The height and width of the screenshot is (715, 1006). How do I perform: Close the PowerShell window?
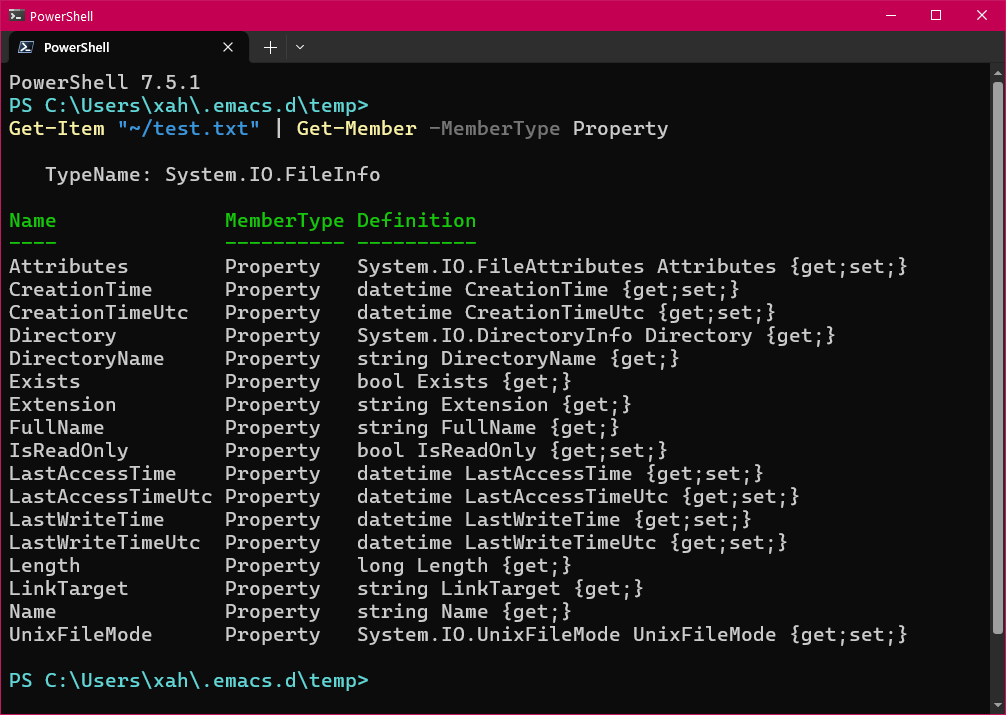[x=982, y=15]
